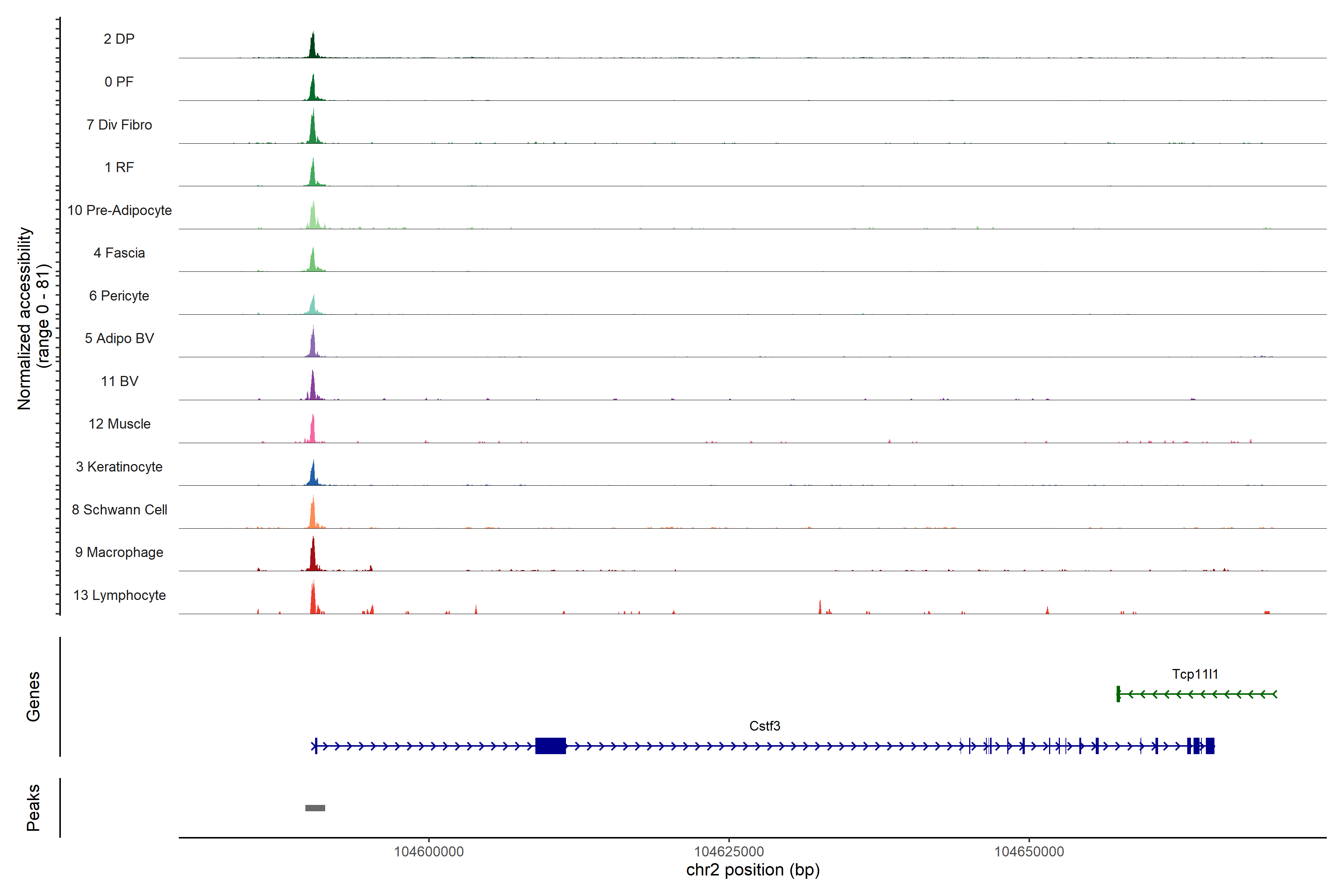Screen dimensions: 1344x896
Task: Click the chr2 position (bp) axis title
Action: [x=753, y=870]
